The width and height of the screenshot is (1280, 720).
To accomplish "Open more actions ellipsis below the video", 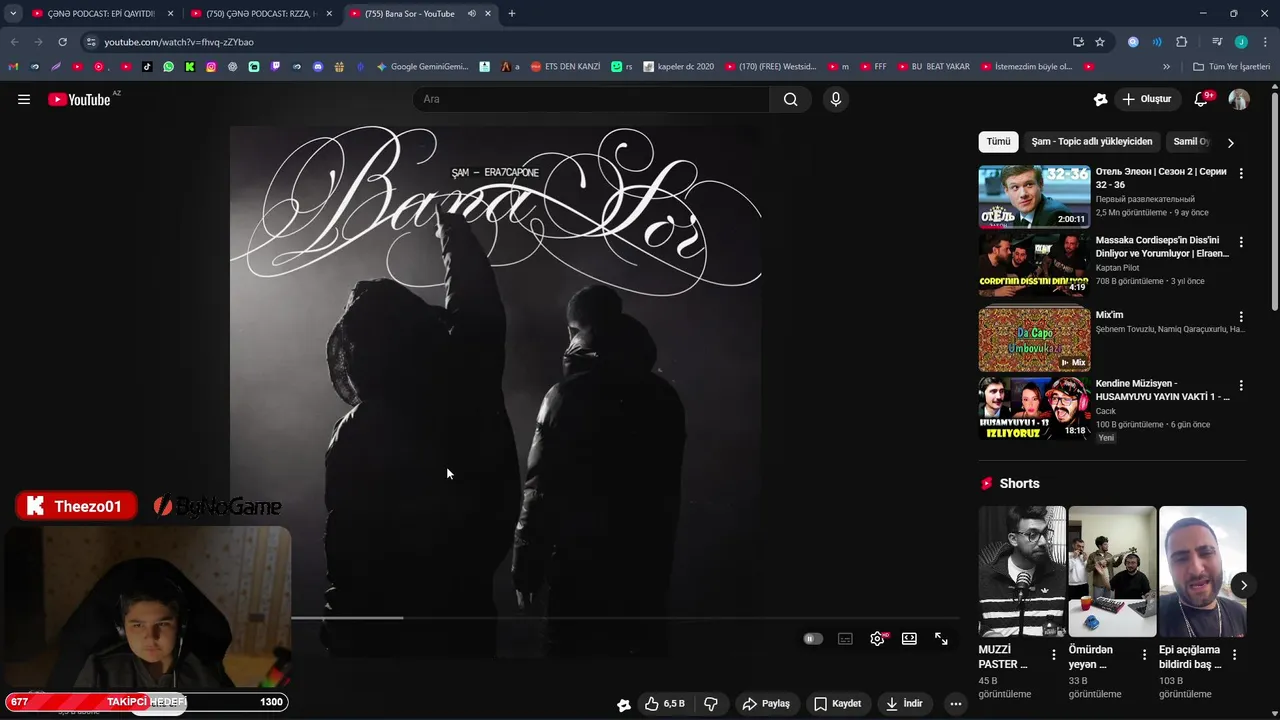I will pos(956,704).
